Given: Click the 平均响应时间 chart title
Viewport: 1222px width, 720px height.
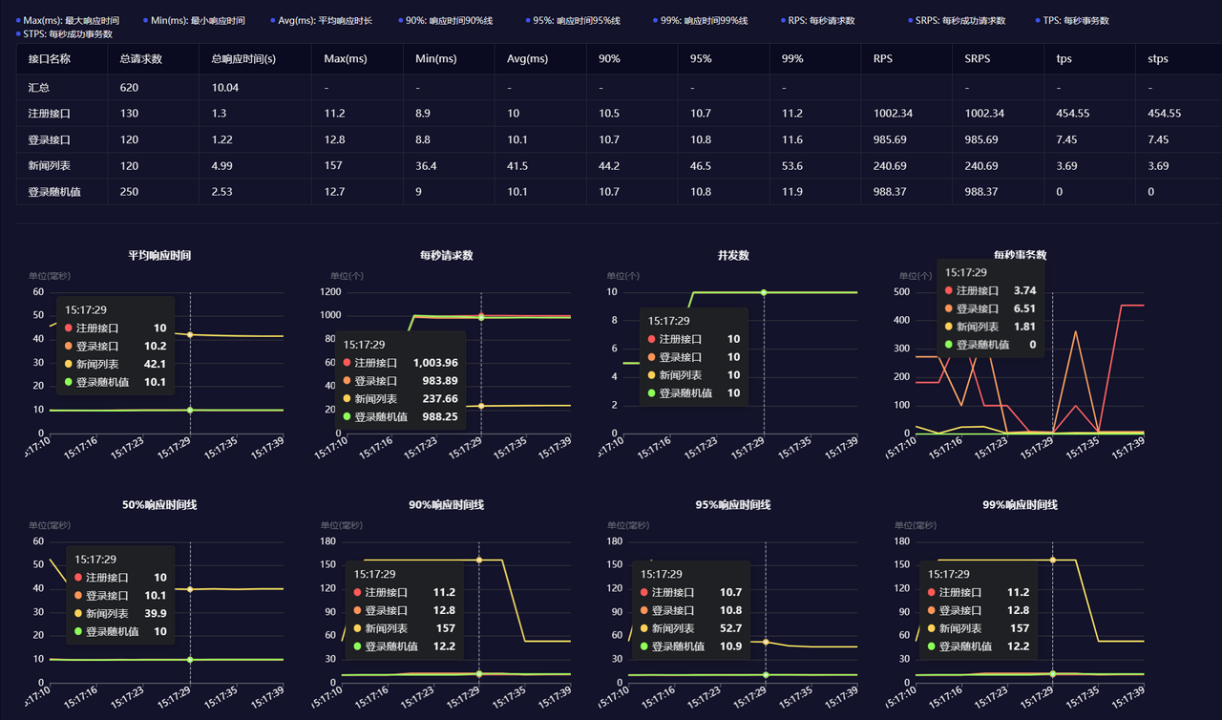Looking at the screenshot, I should coord(159,255).
